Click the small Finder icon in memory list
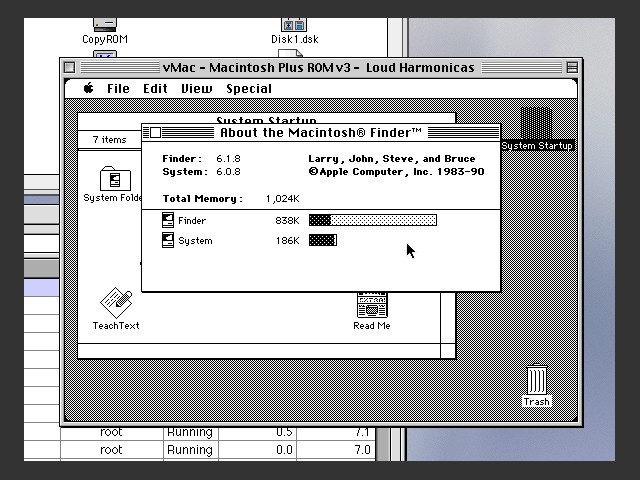 (x=168, y=220)
